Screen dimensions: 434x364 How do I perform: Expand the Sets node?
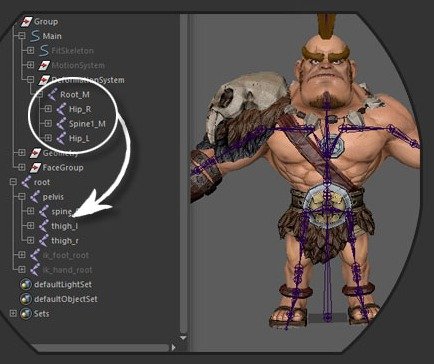click(13, 314)
